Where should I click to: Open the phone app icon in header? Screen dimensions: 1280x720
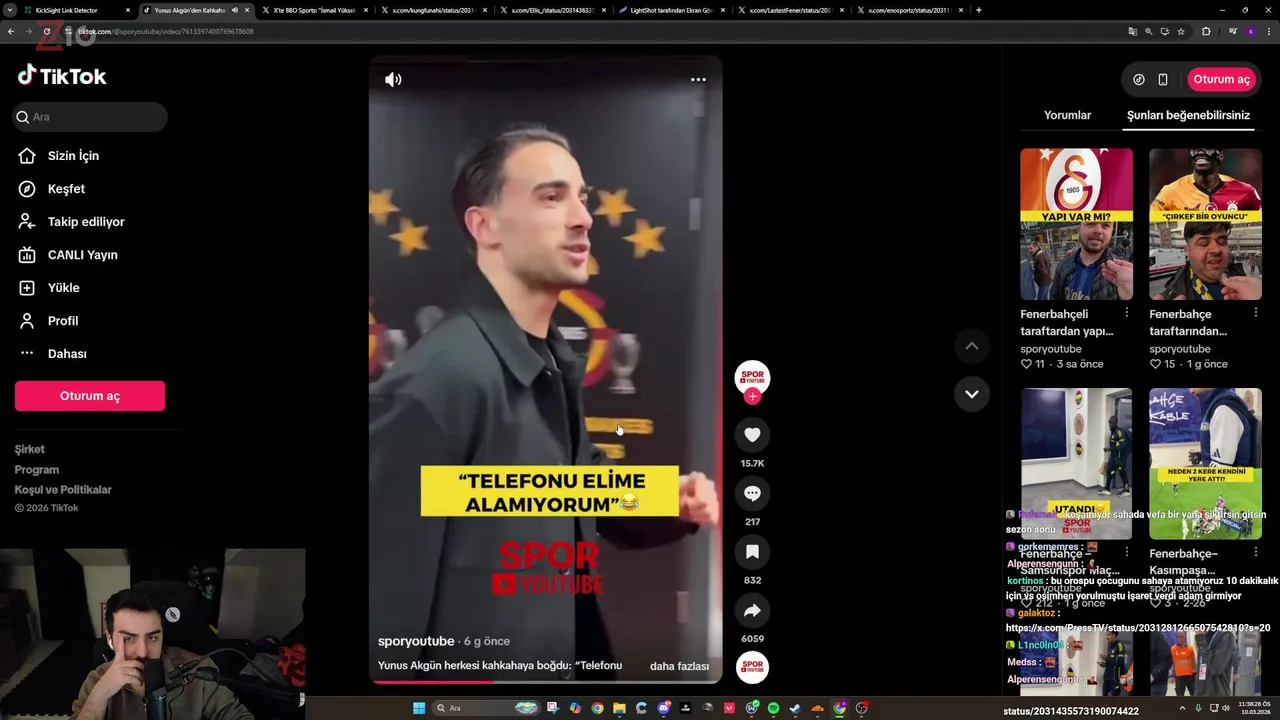(1162, 79)
